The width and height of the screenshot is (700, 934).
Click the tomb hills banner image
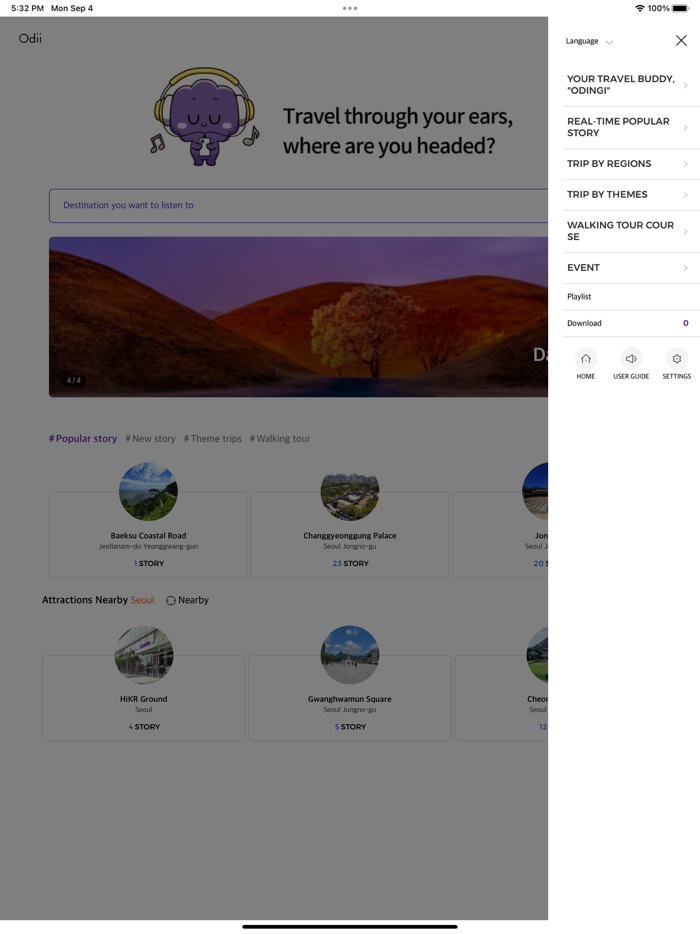(x=298, y=317)
